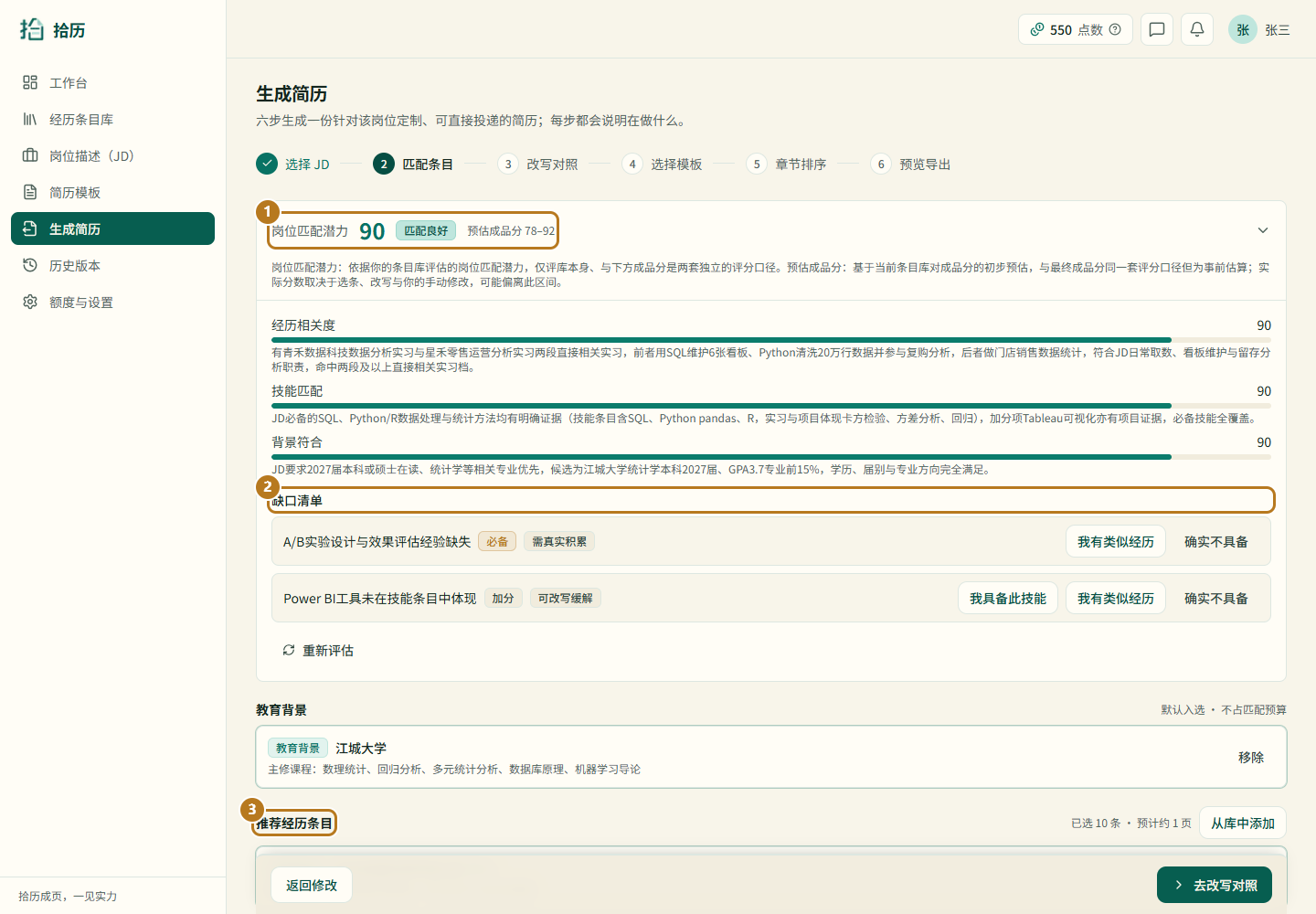1316x914 pixels.
Task: Click 从库中添加 button
Action: (1243, 823)
